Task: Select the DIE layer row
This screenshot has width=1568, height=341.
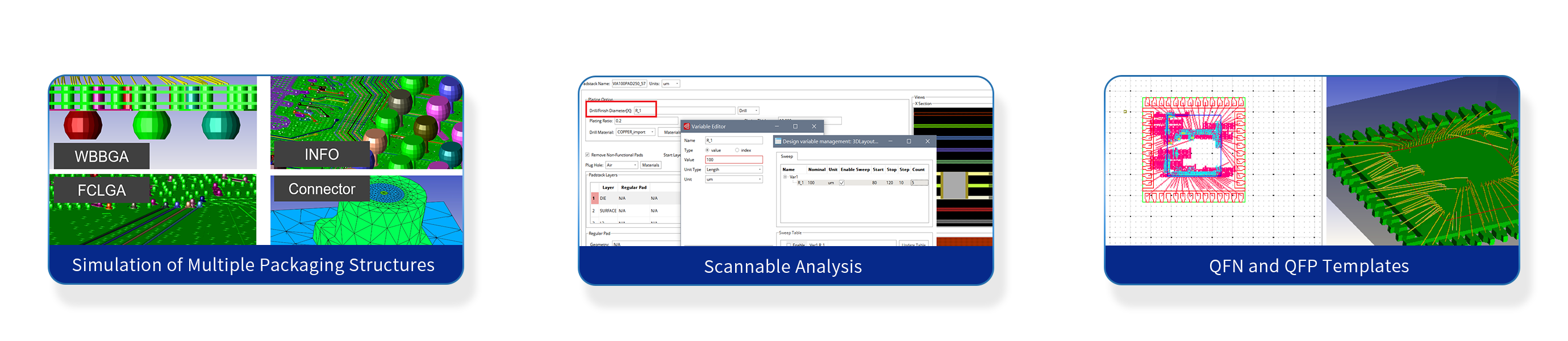Action: tap(636, 198)
